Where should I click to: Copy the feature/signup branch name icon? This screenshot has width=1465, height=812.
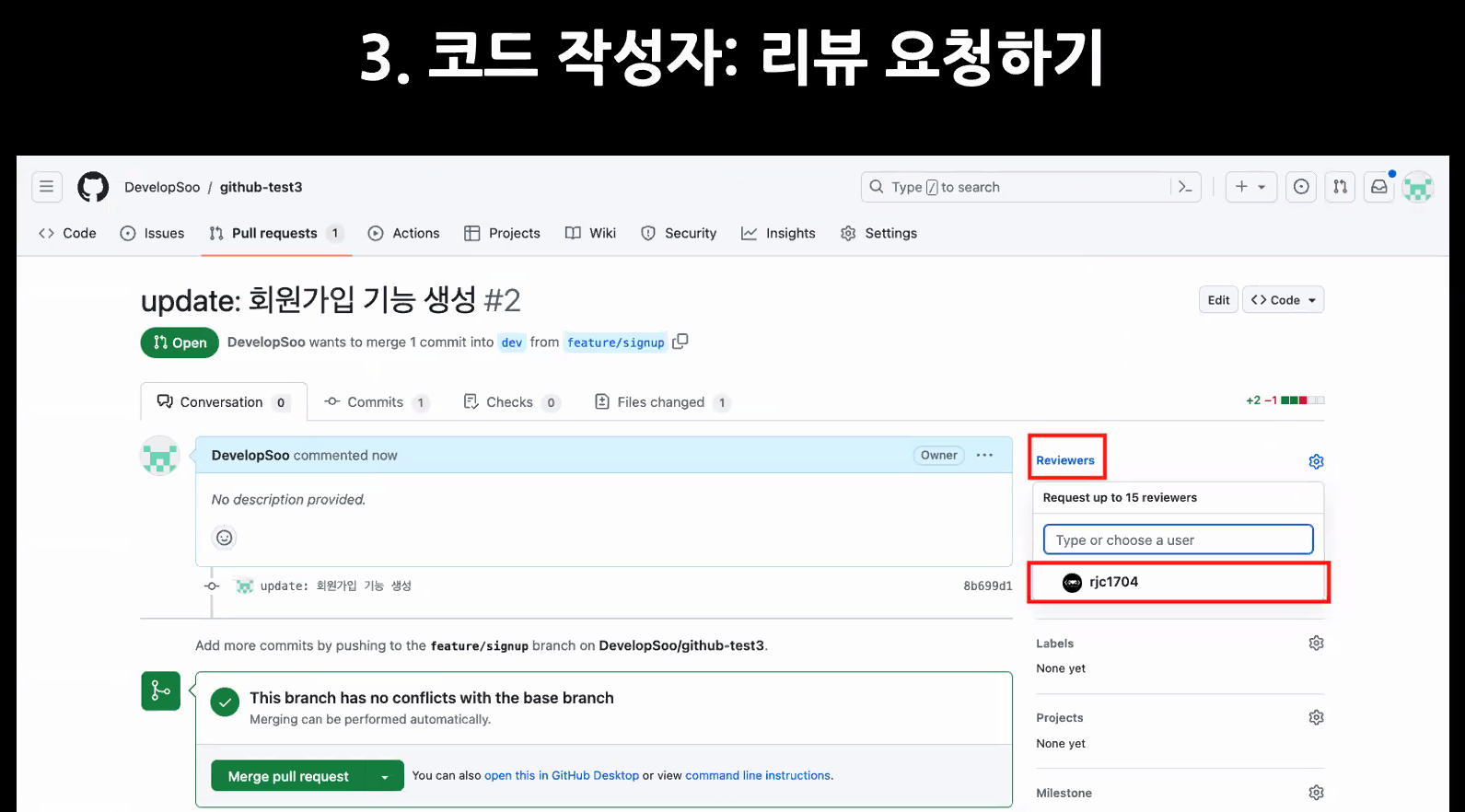[x=680, y=342]
